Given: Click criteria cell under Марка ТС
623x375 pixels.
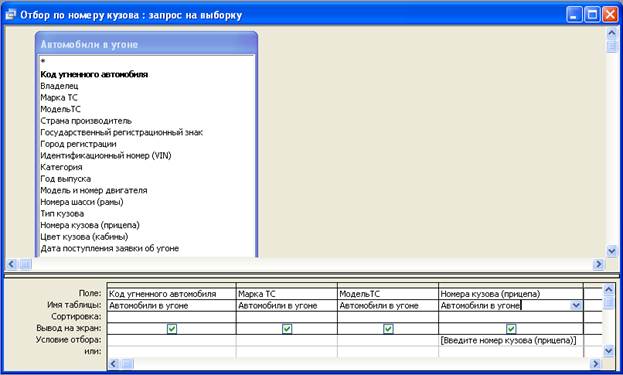Looking at the screenshot, I should tap(286, 340).
